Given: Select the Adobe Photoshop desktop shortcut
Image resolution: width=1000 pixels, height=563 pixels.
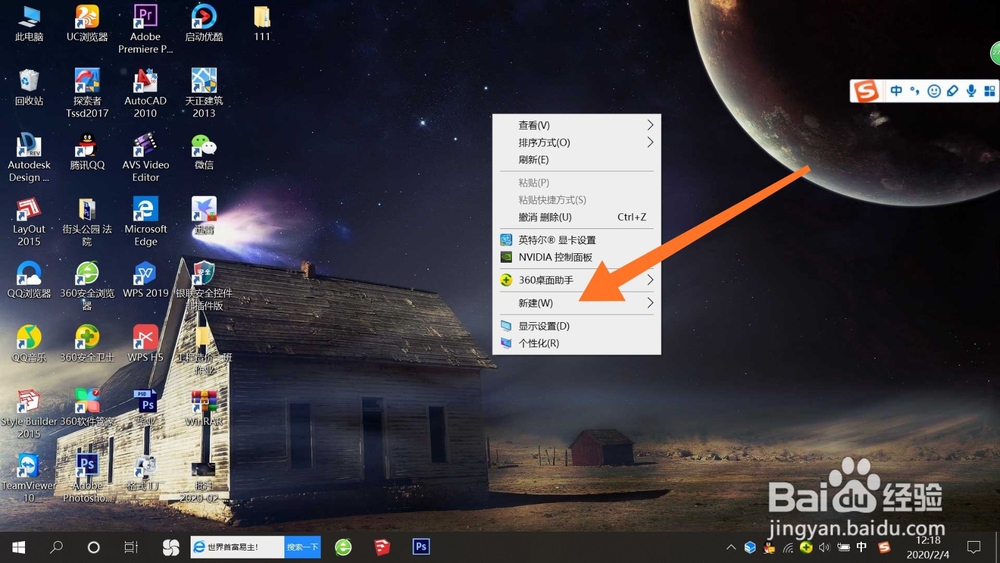Looking at the screenshot, I should tap(87, 479).
